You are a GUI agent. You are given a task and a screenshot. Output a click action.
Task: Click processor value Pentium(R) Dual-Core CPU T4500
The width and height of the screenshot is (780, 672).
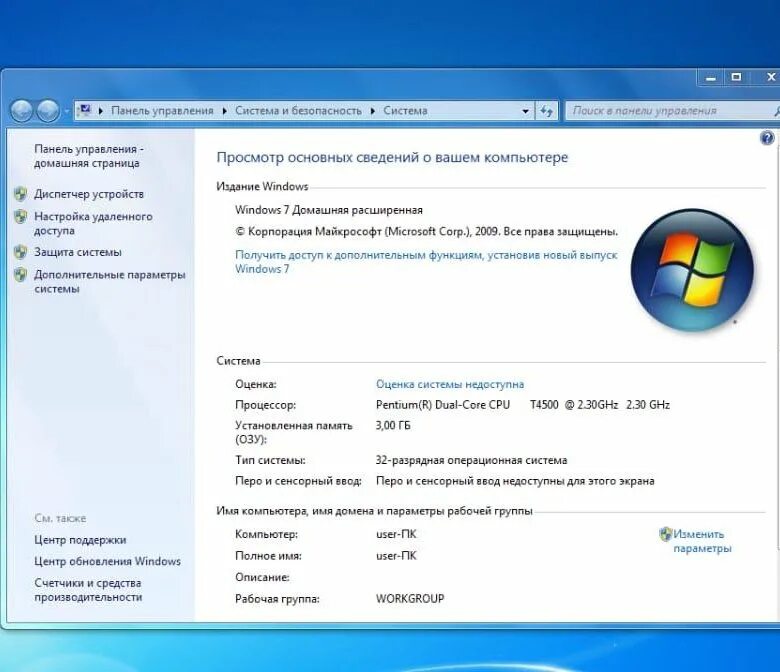(523, 405)
